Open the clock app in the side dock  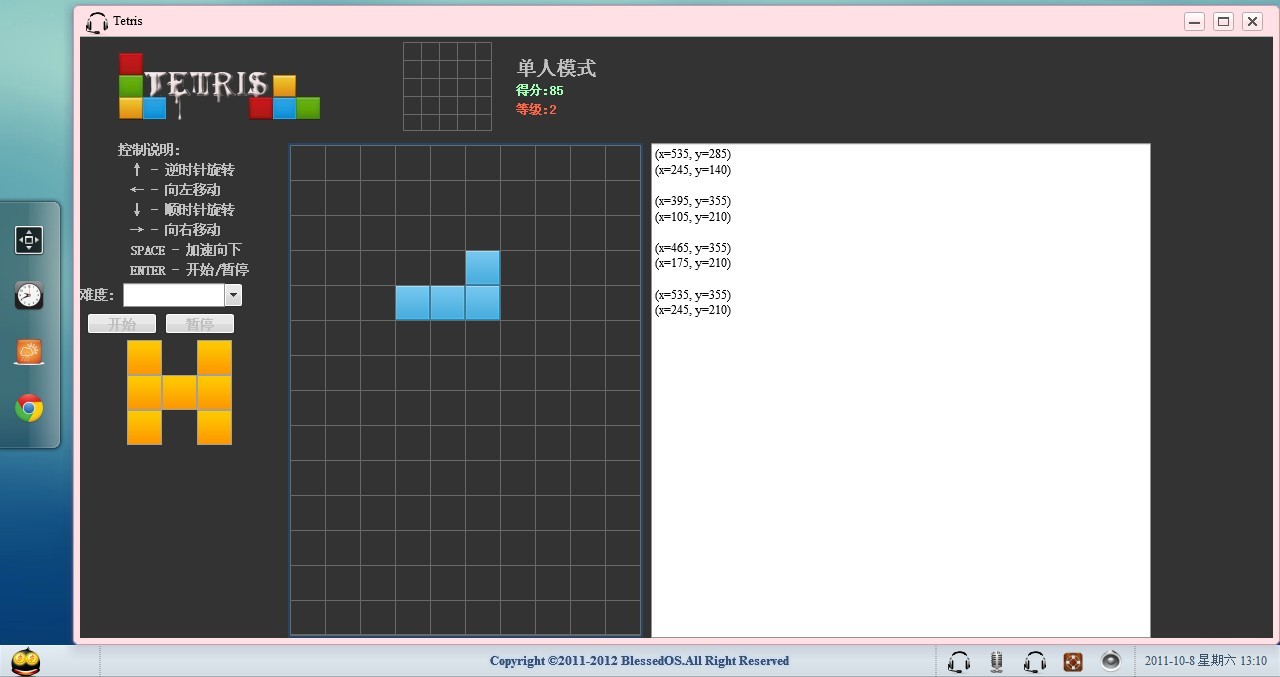click(29, 295)
